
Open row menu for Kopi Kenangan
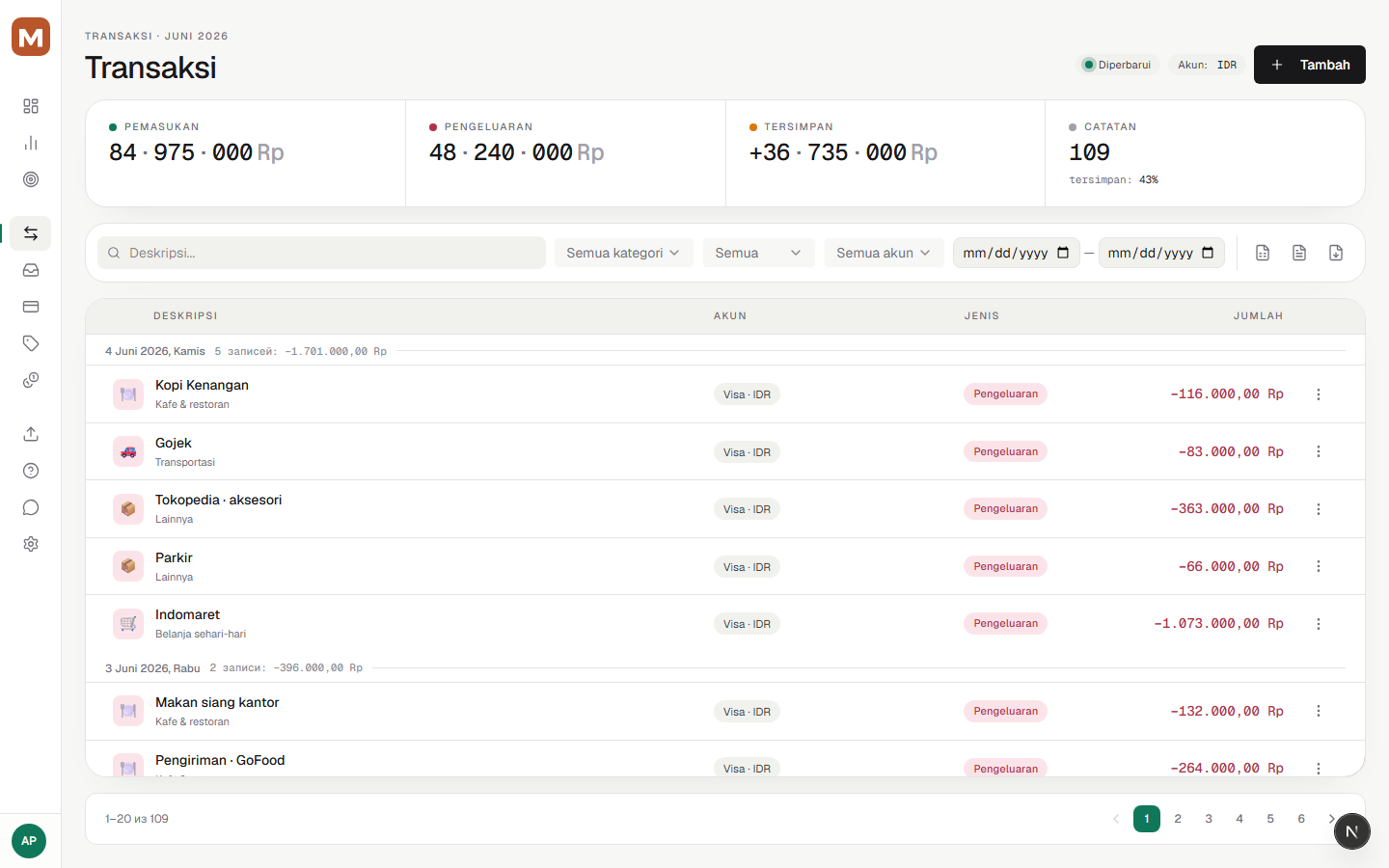[x=1319, y=394]
